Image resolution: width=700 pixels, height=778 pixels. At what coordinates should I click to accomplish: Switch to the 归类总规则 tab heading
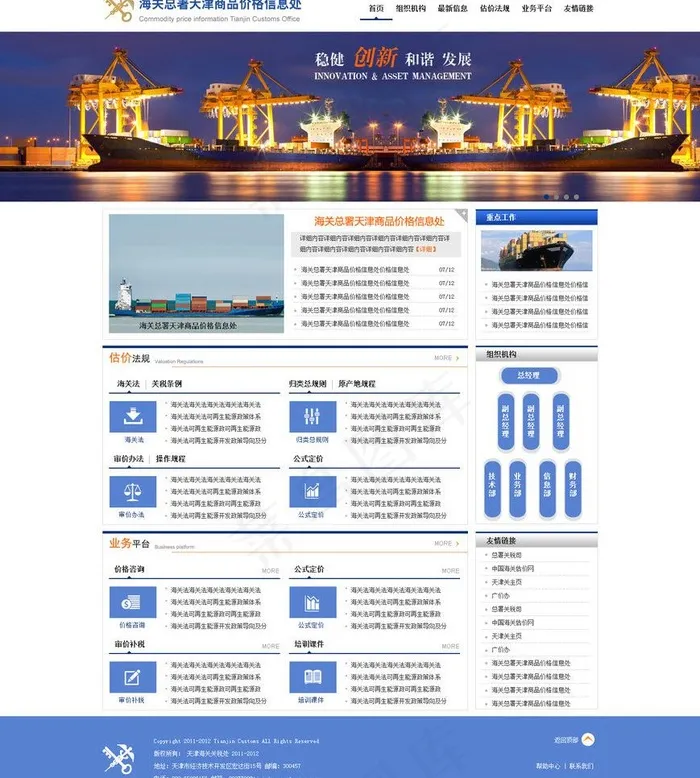[308, 384]
